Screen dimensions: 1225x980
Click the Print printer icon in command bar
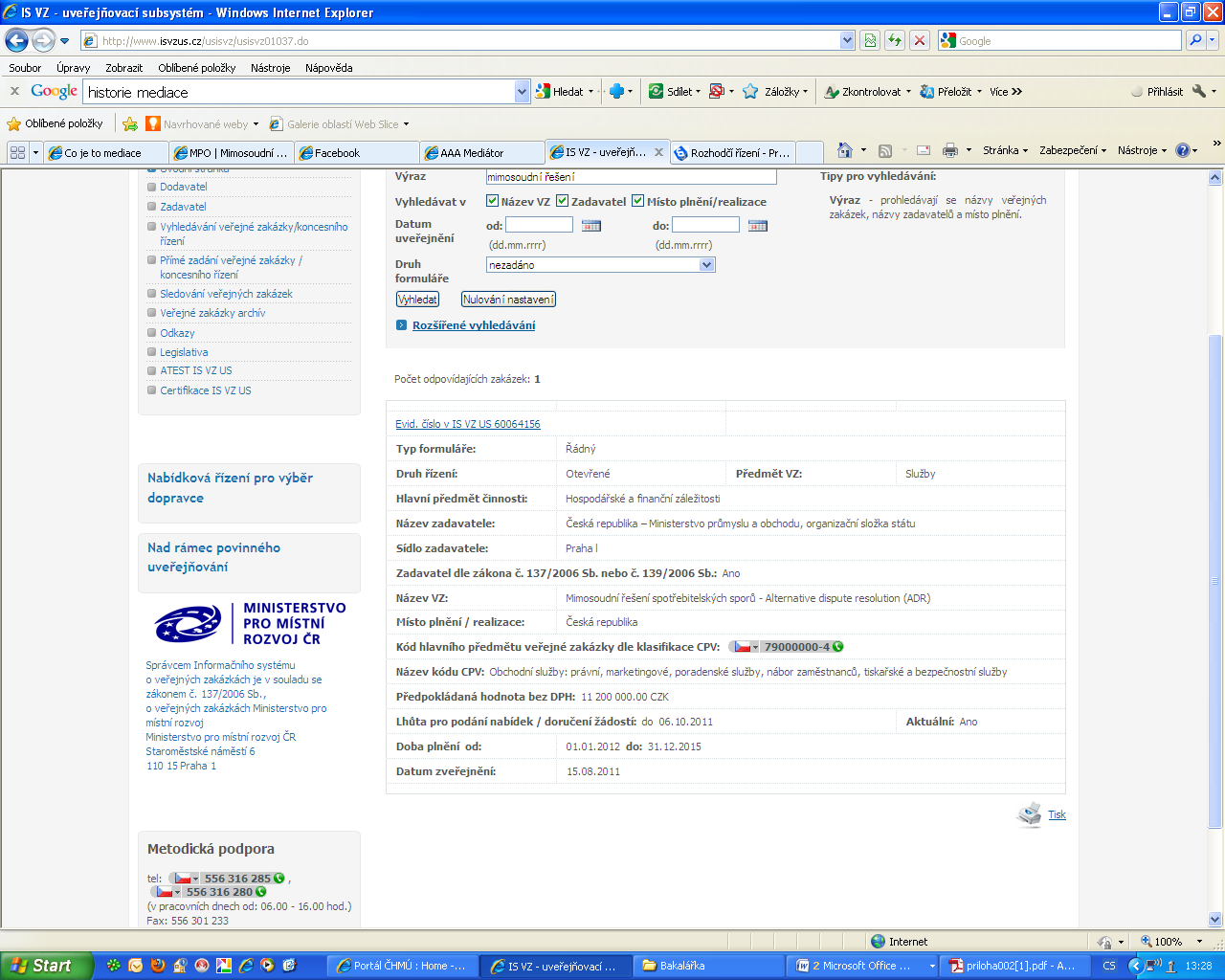point(949,150)
